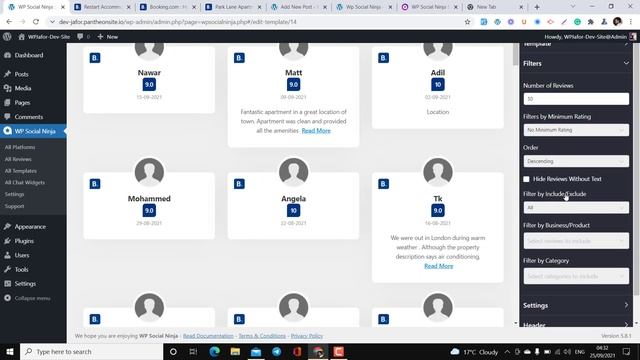
Task: Open Windows Start menu
Action: point(10,351)
